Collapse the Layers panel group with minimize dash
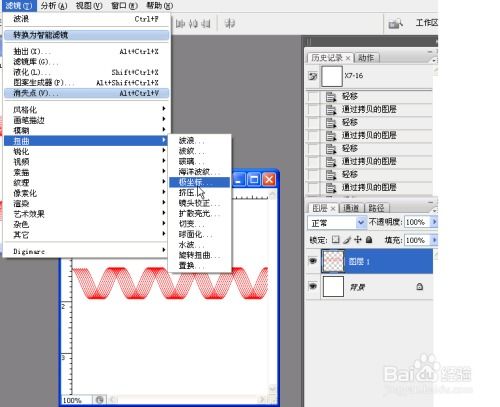 point(430,202)
